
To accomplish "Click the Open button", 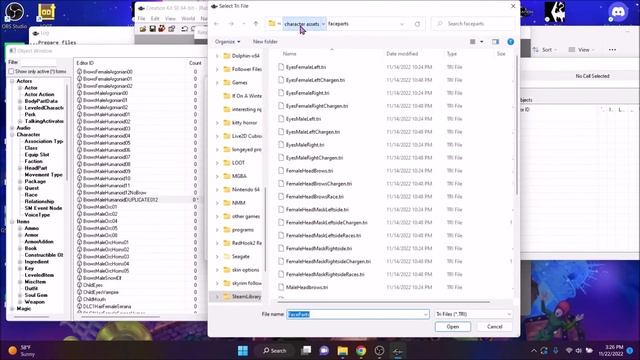I will click(453, 327).
